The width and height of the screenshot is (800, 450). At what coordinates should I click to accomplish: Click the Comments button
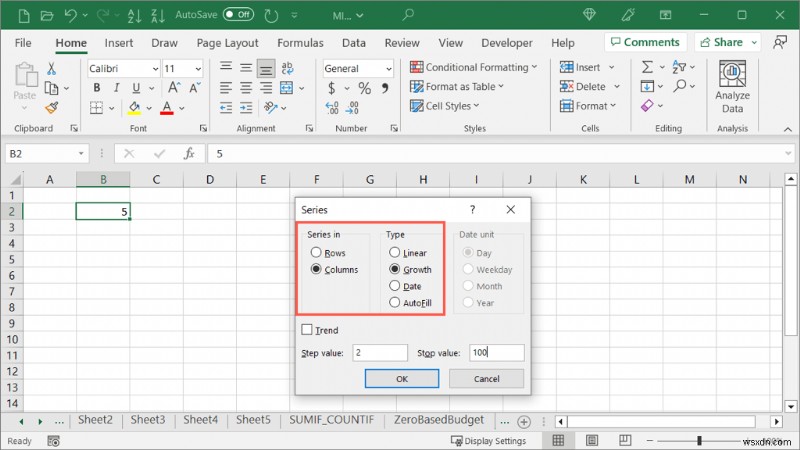(645, 42)
